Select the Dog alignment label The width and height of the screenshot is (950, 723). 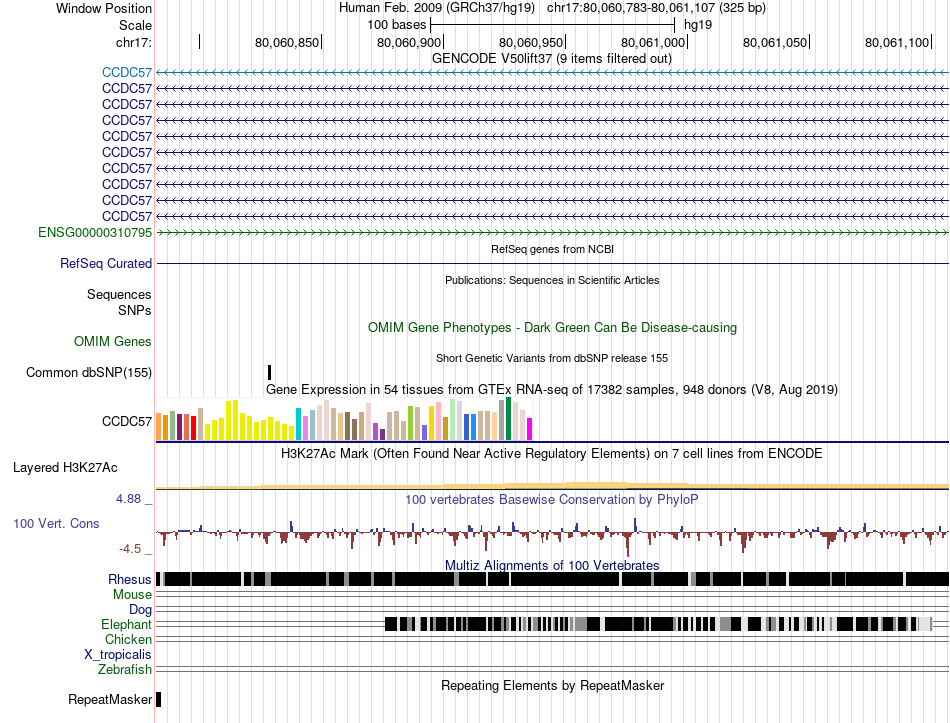point(140,610)
